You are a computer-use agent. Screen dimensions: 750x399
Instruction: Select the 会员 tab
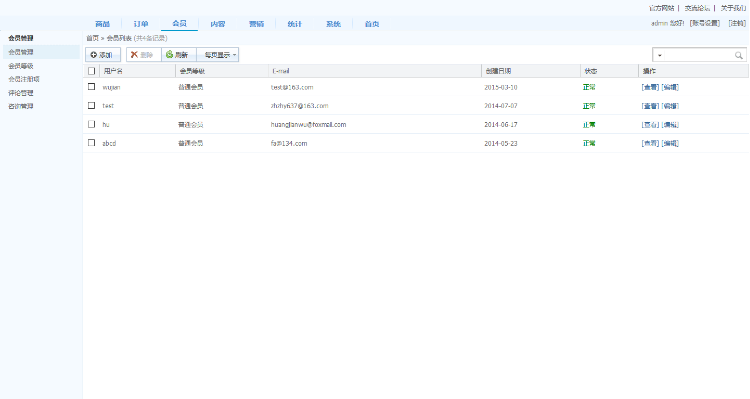click(x=179, y=23)
